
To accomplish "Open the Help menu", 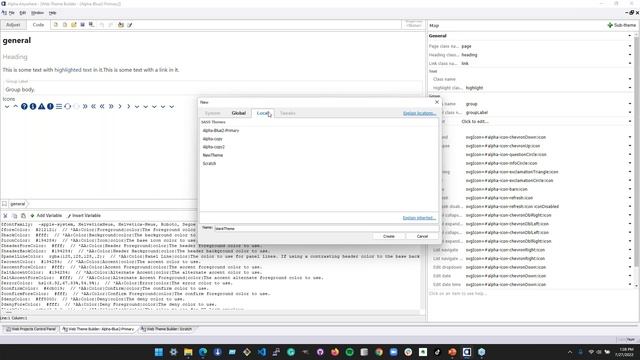I will point(53,13).
